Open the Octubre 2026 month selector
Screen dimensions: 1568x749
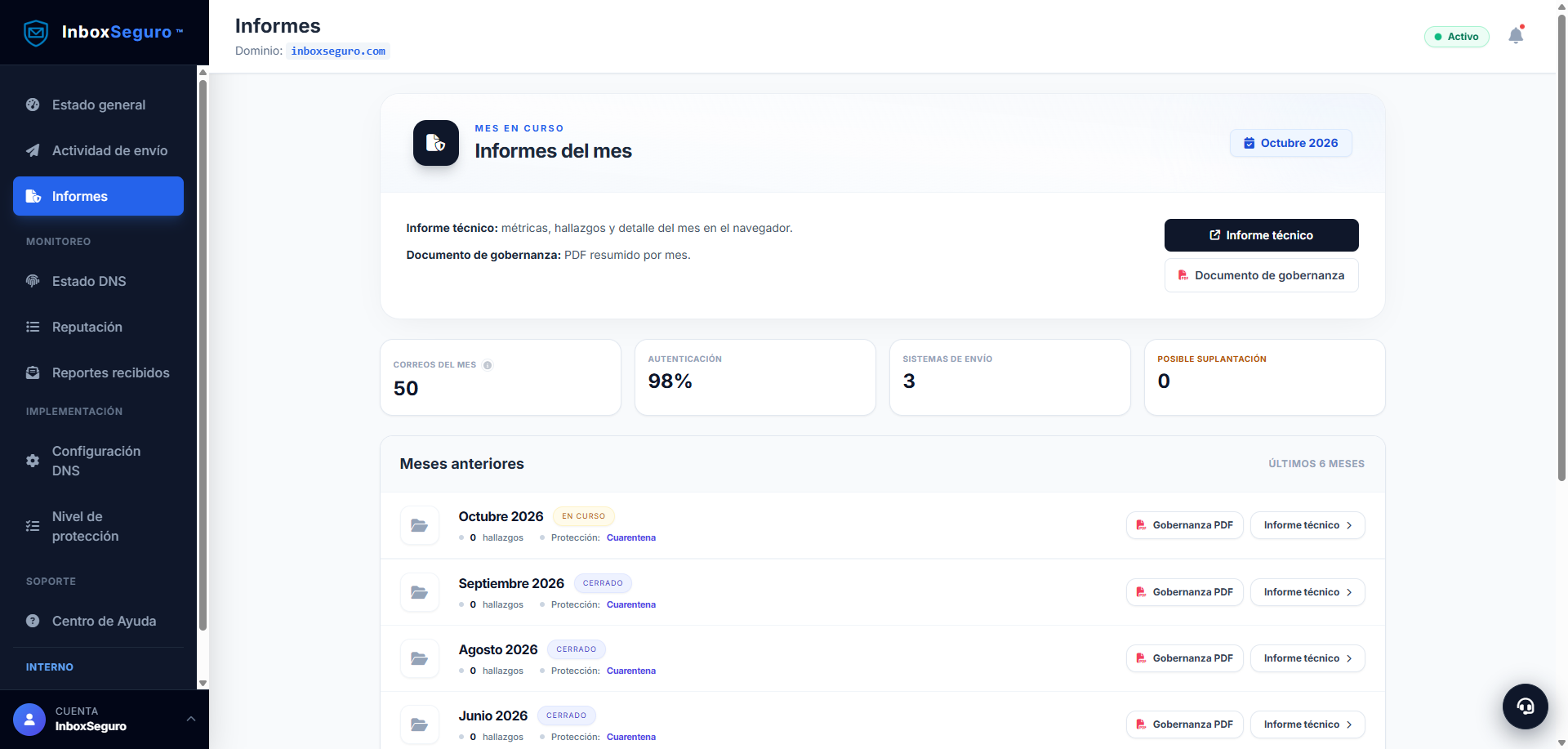(1290, 143)
